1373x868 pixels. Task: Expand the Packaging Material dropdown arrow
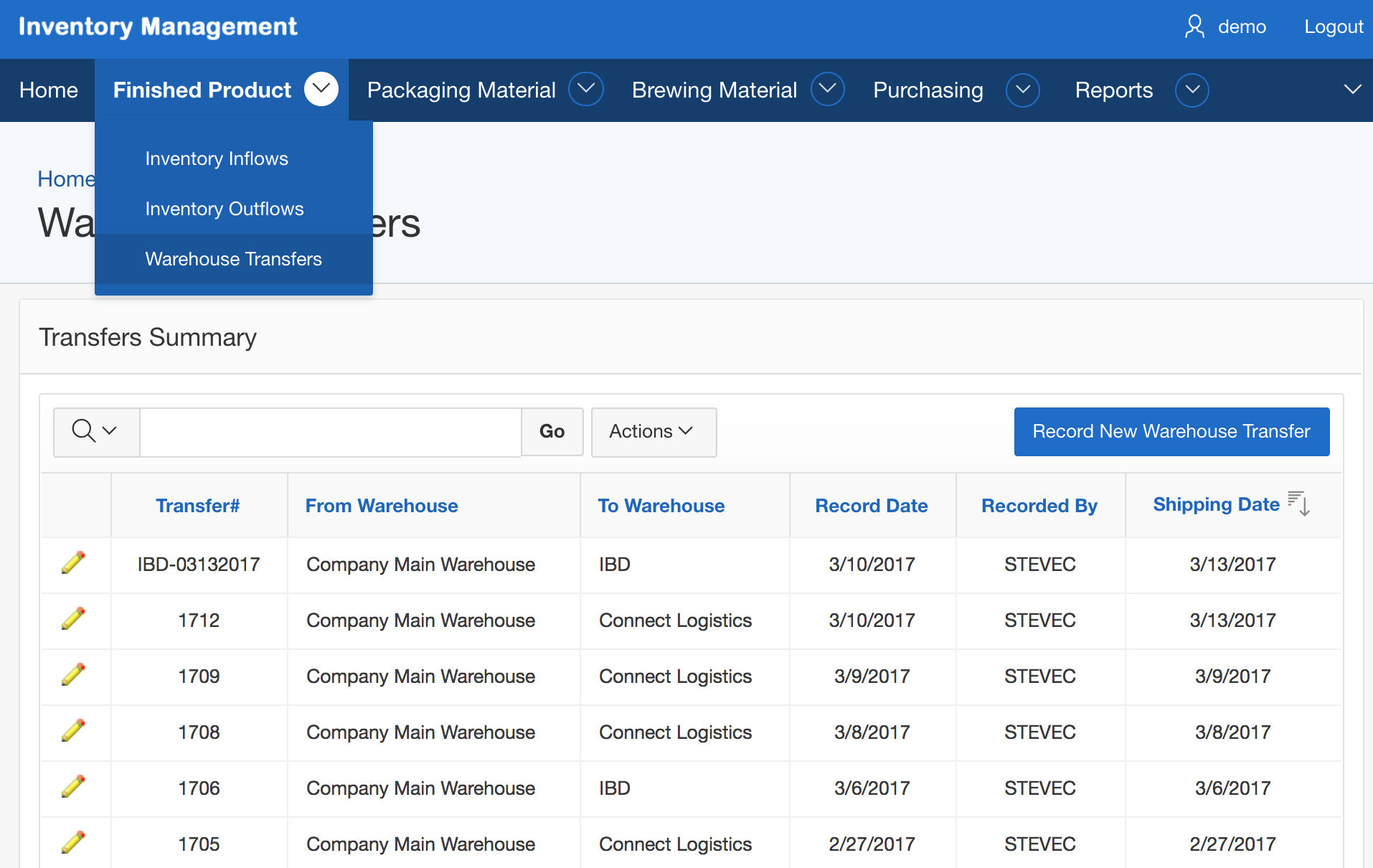pyautogui.click(x=586, y=90)
